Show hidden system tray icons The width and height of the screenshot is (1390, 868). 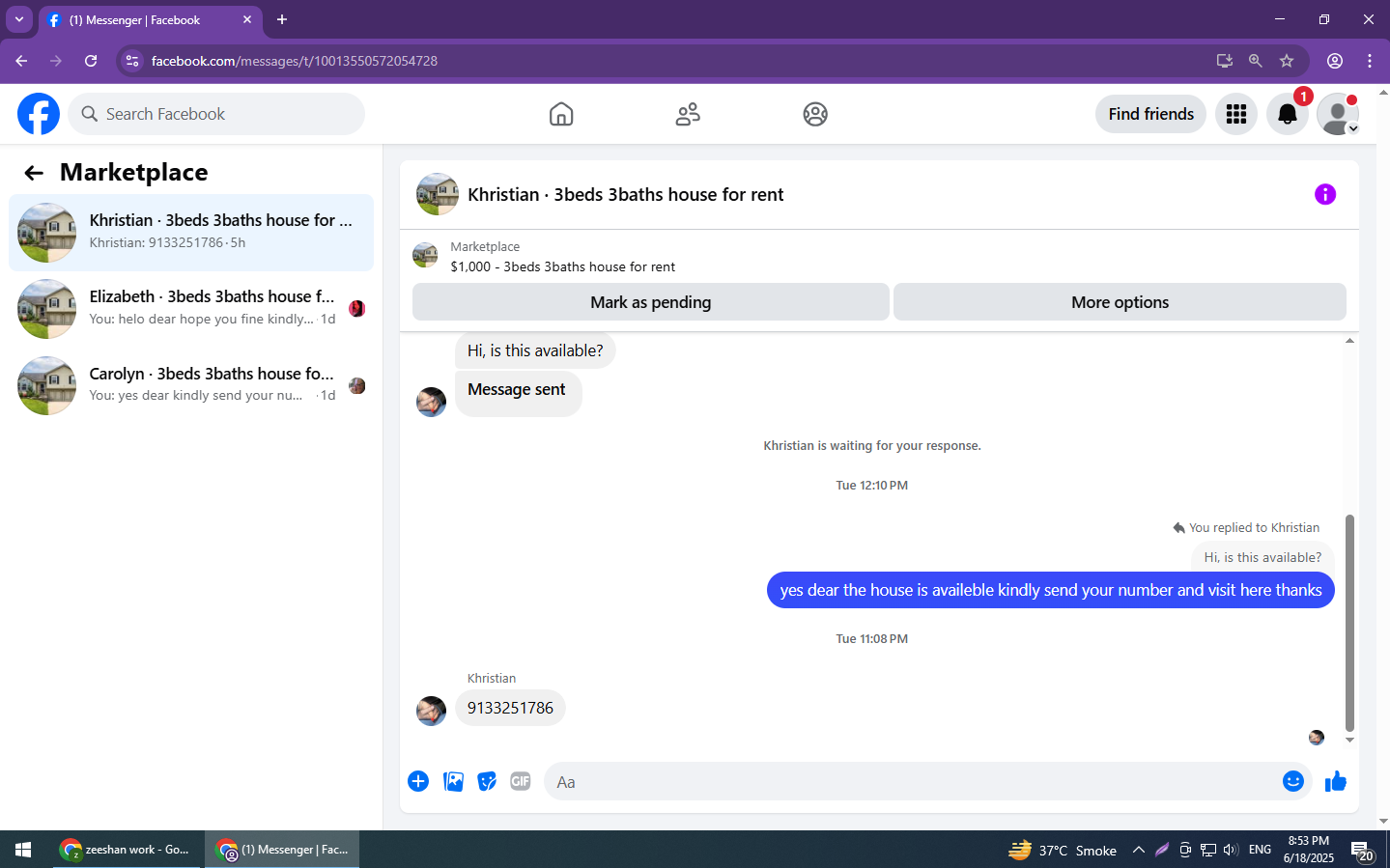tap(1139, 850)
